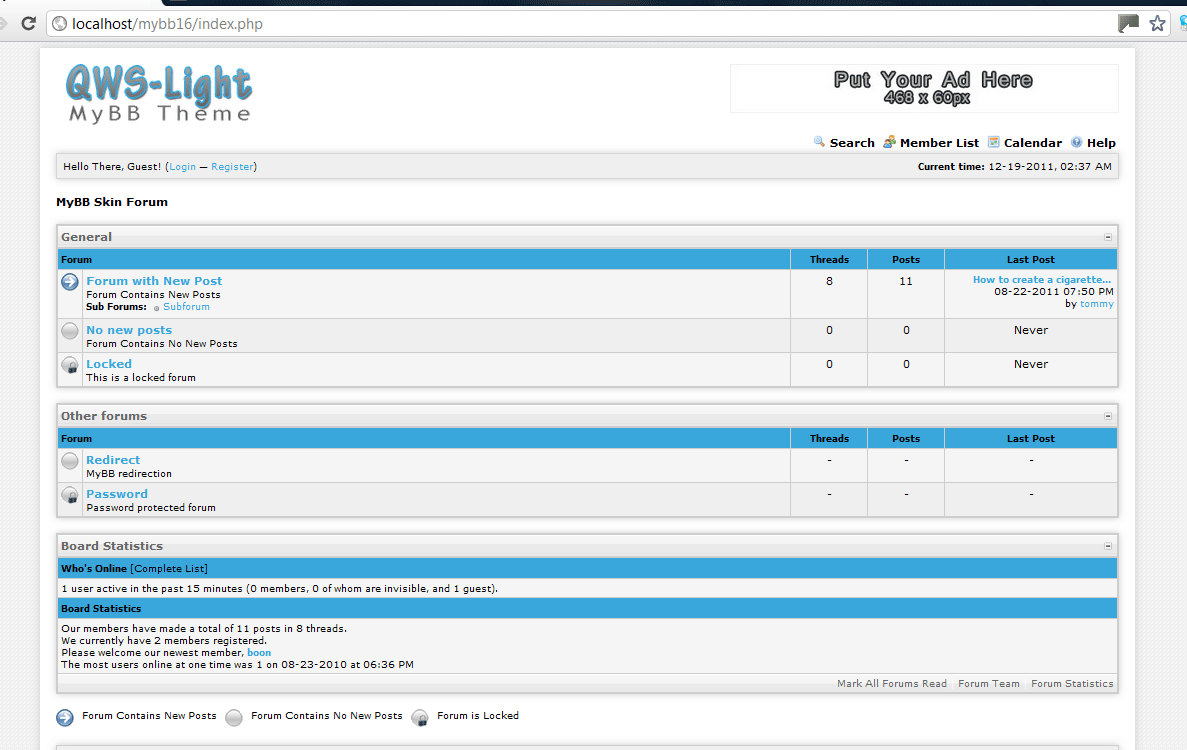Viewport: 1187px width, 750px height.
Task: Click legend icon Forum is Locked
Action: (420, 717)
